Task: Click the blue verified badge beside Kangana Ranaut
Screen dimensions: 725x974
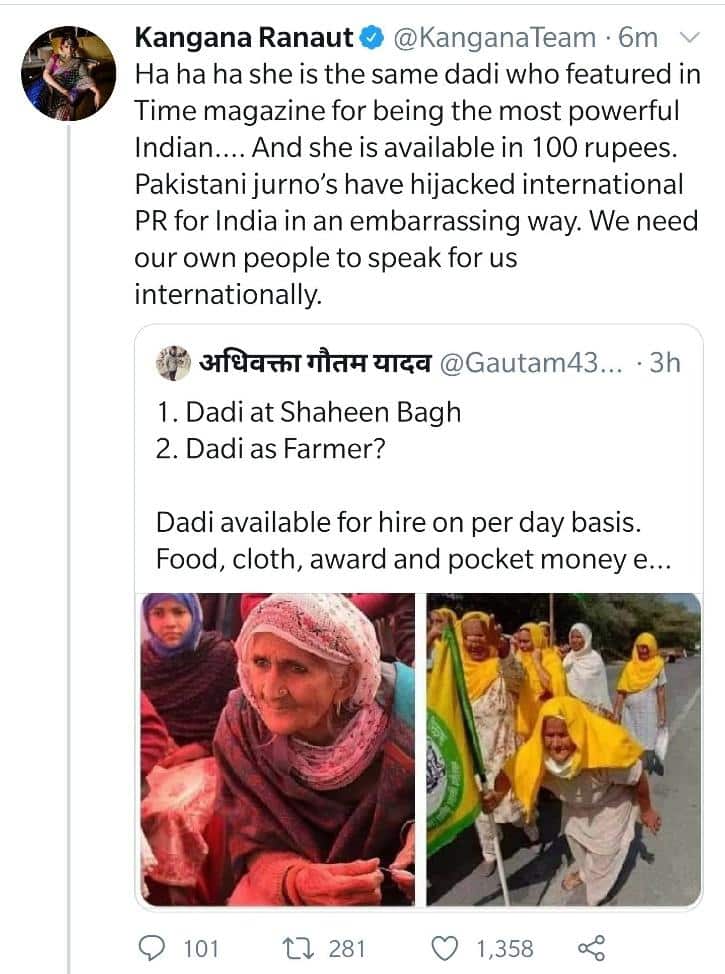Action: 368,36
